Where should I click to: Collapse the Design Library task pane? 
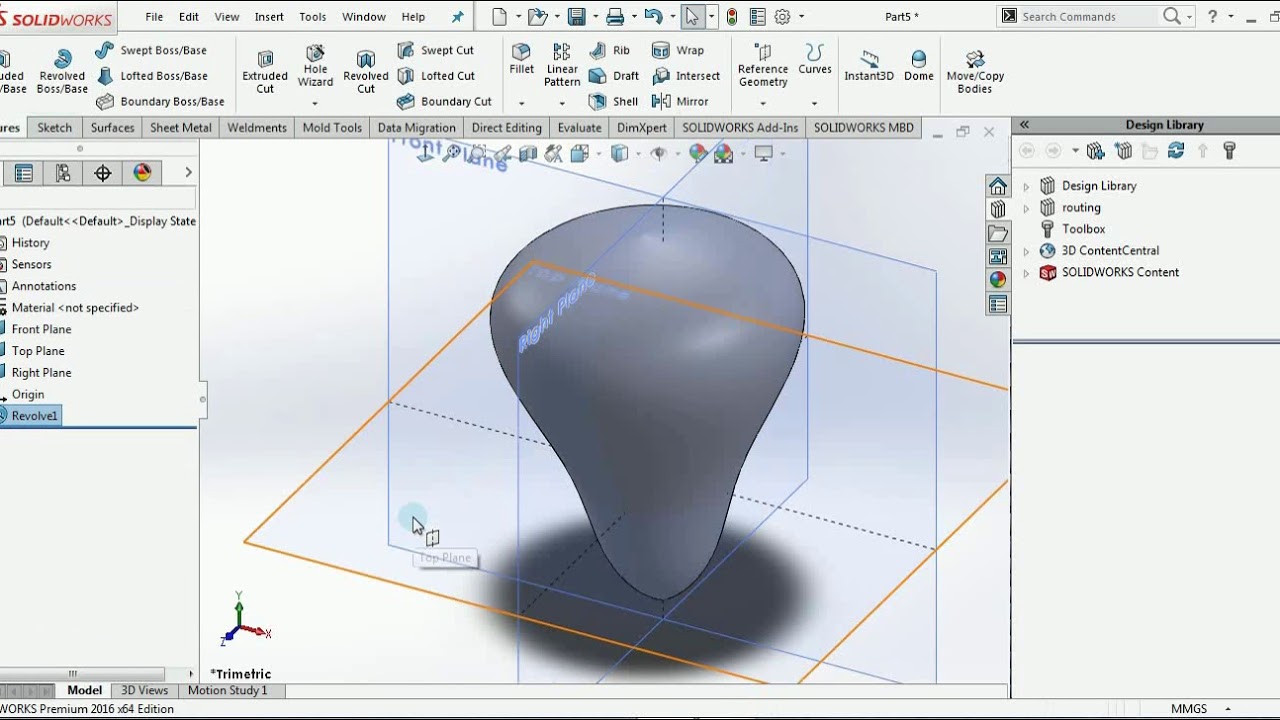coord(1024,125)
